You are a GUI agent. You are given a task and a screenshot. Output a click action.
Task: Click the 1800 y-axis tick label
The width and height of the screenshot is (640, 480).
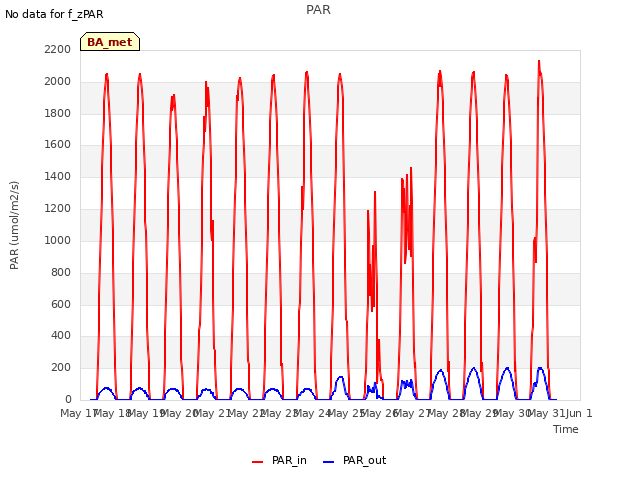[58, 113]
